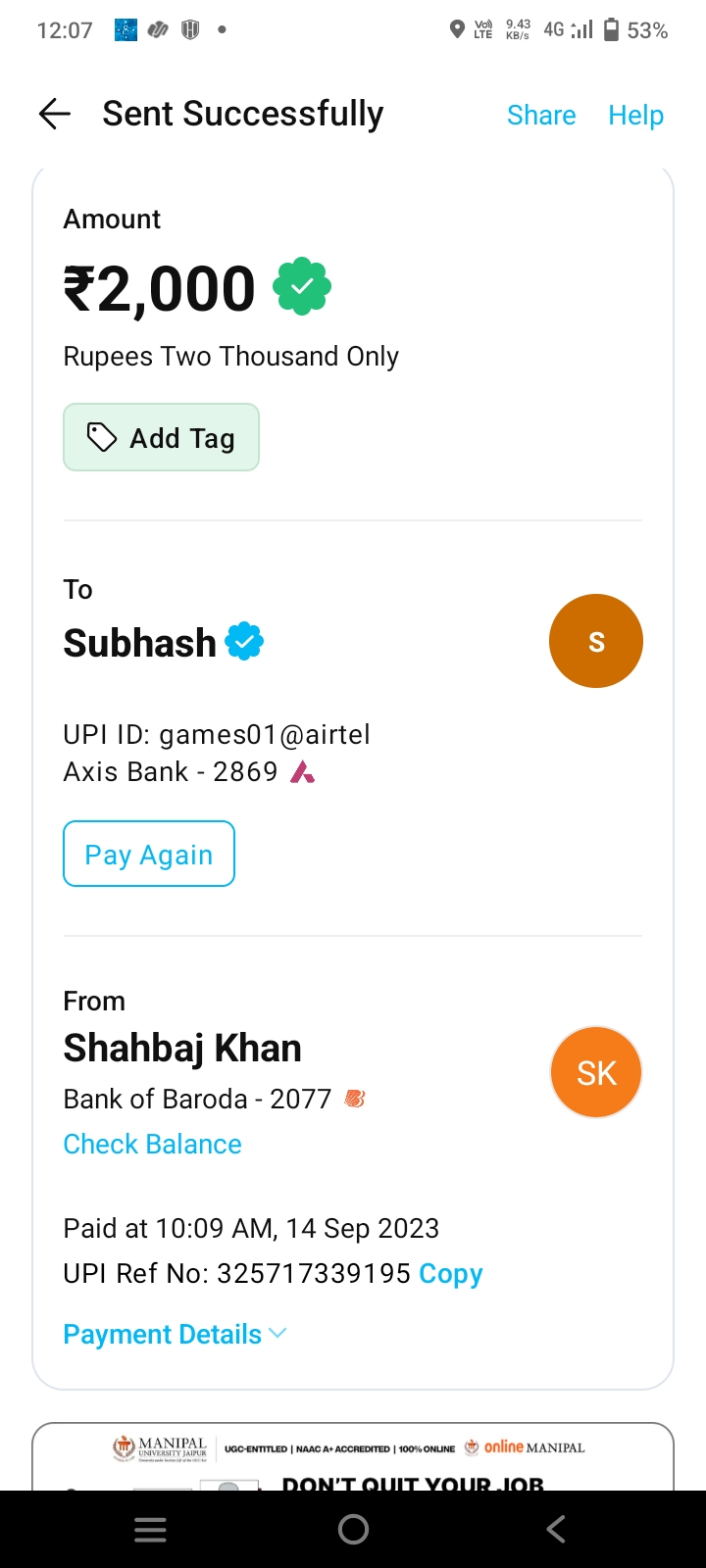This screenshot has height=1568, width=706.
Task: Tap the green payment success checkmark badge
Action: click(x=302, y=286)
